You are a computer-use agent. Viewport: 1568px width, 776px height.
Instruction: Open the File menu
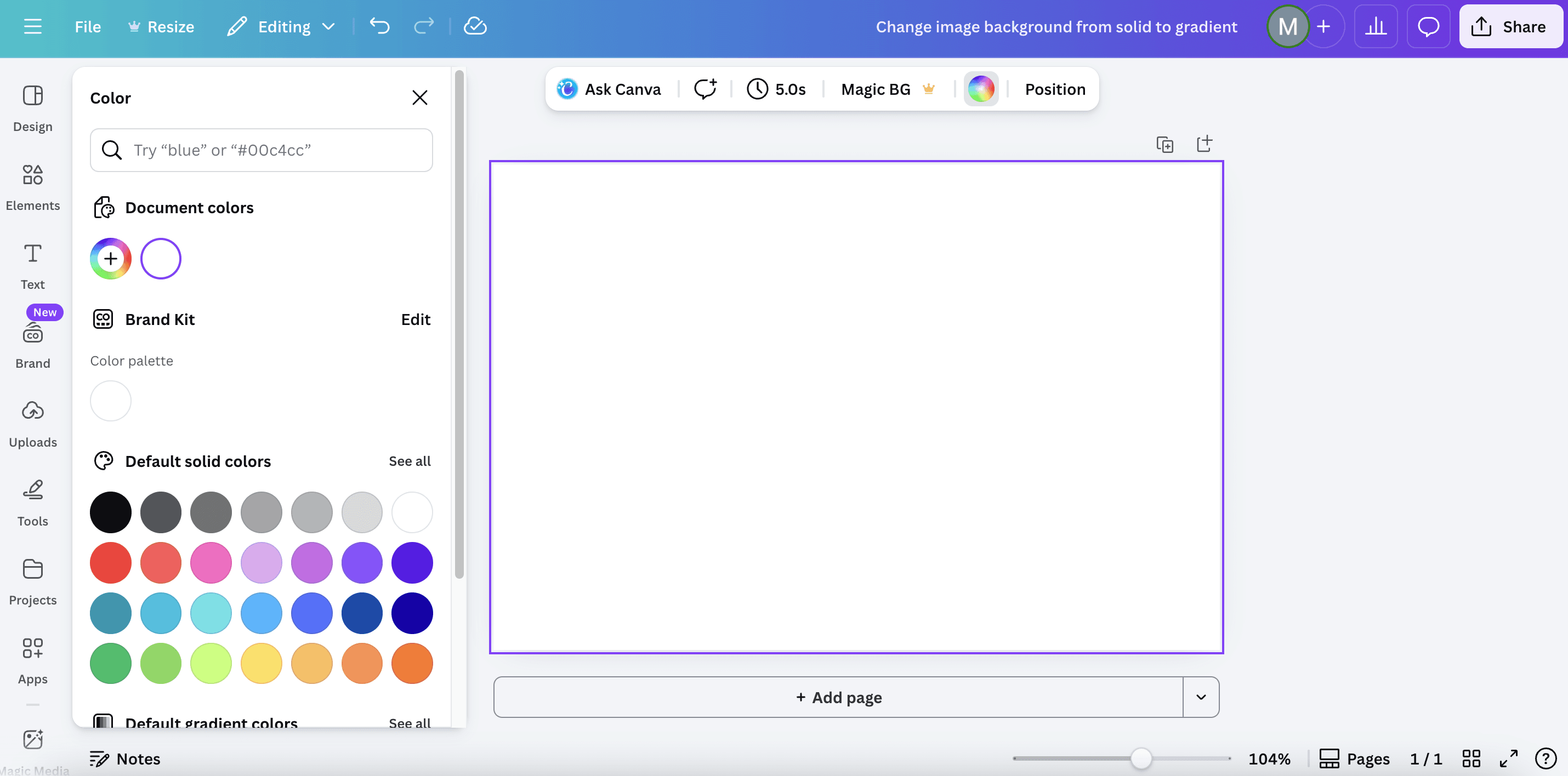tap(88, 26)
